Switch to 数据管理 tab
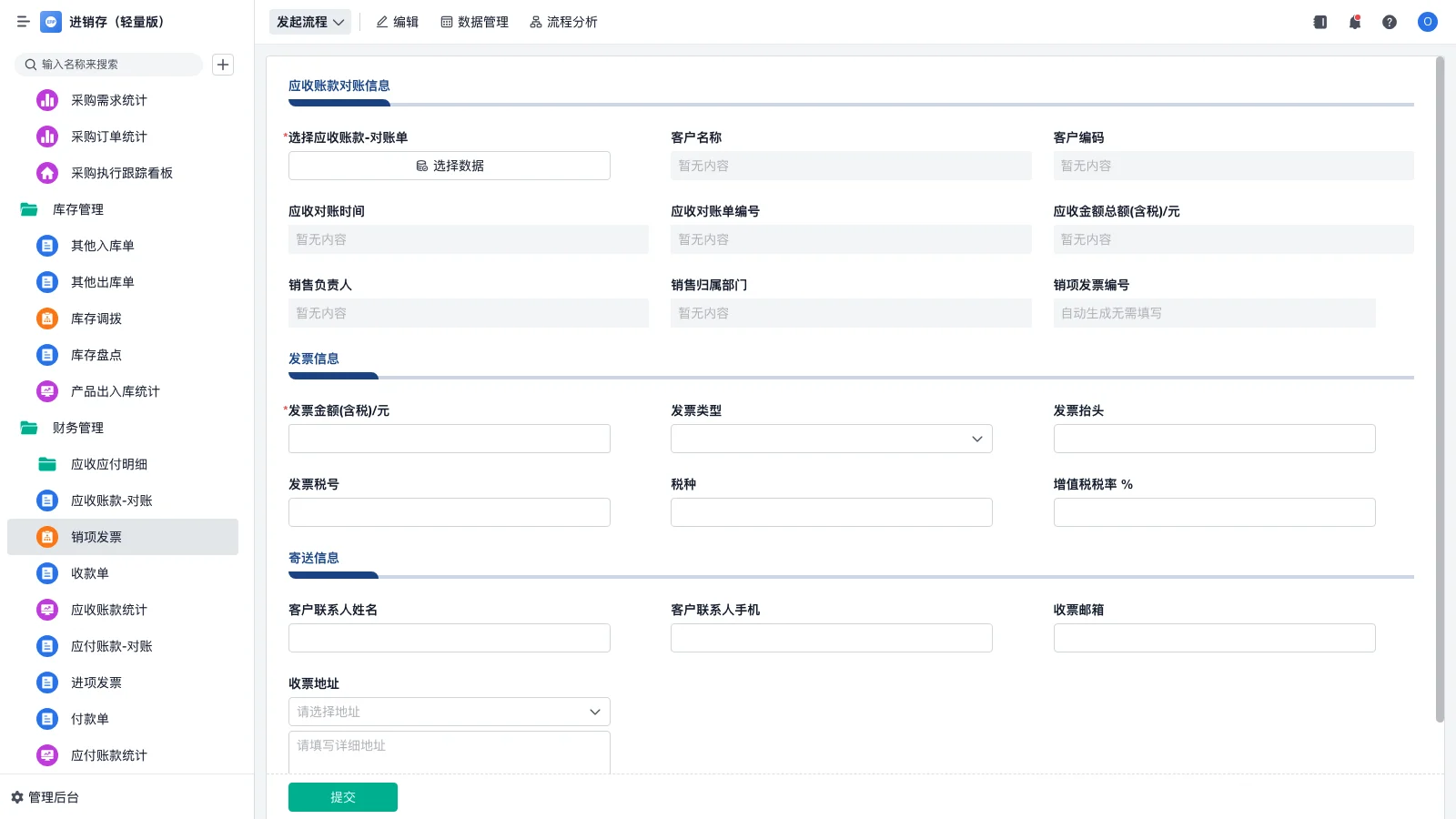The image size is (1456, 819). [475, 22]
